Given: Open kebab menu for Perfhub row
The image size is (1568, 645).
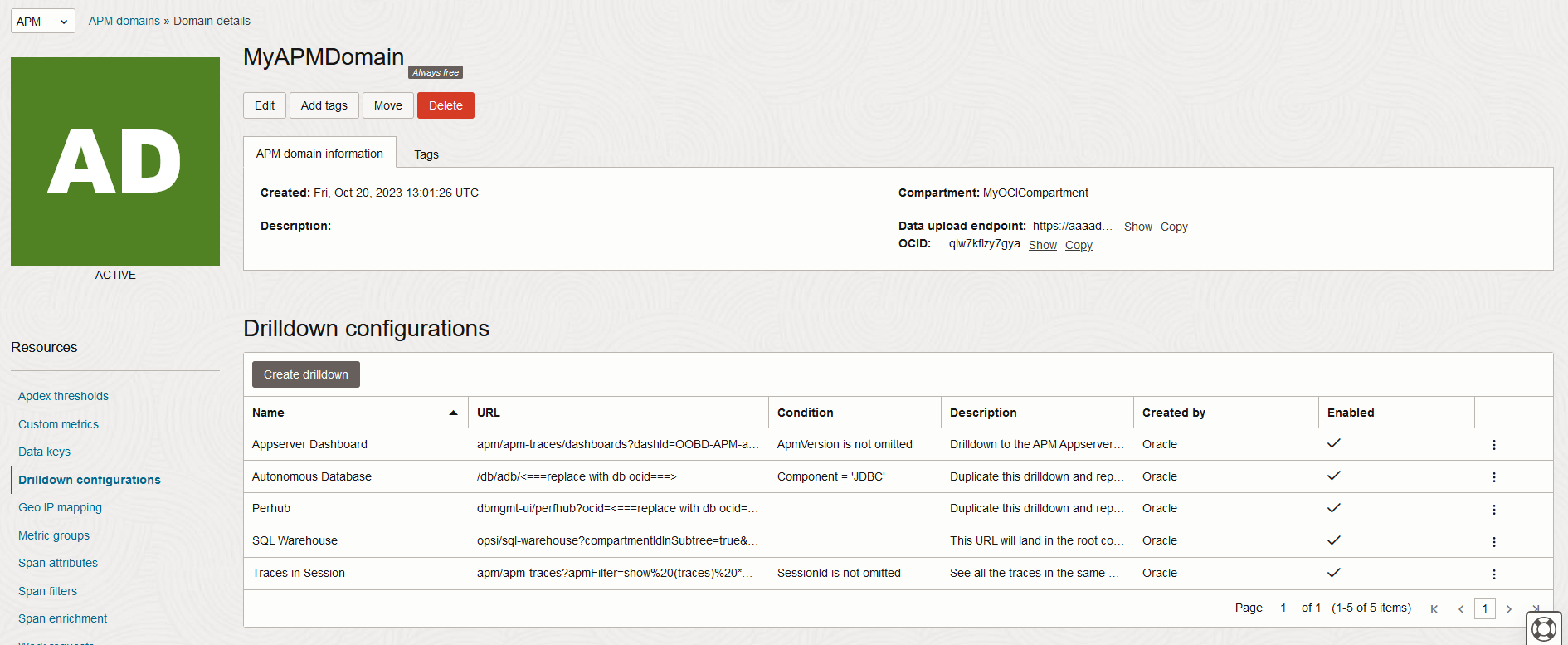Looking at the screenshot, I should pyautogui.click(x=1493, y=509).
